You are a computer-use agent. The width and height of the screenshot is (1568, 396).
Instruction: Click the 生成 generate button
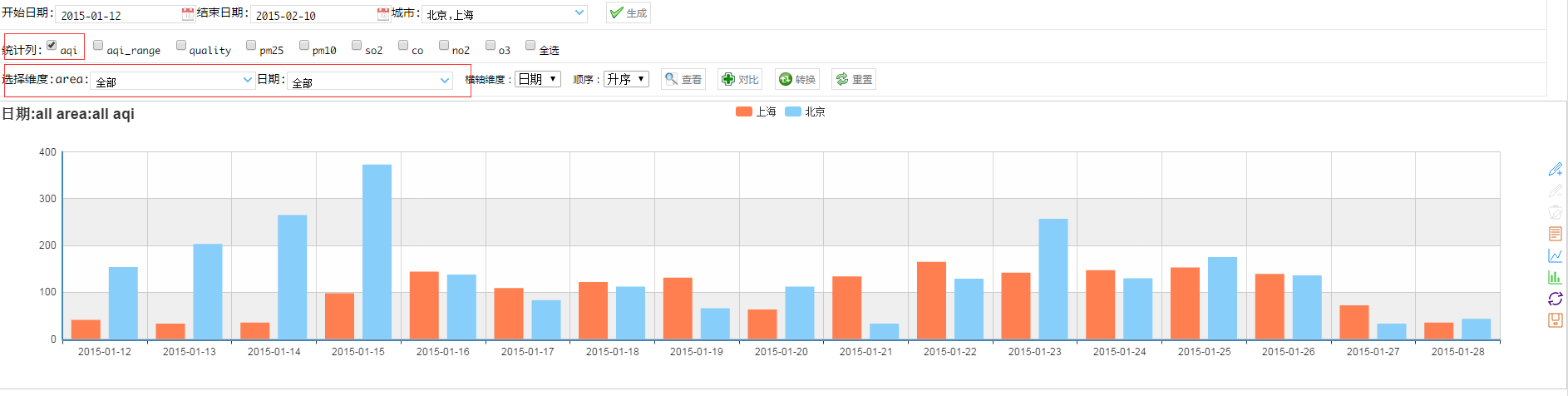tap(628, 13)
